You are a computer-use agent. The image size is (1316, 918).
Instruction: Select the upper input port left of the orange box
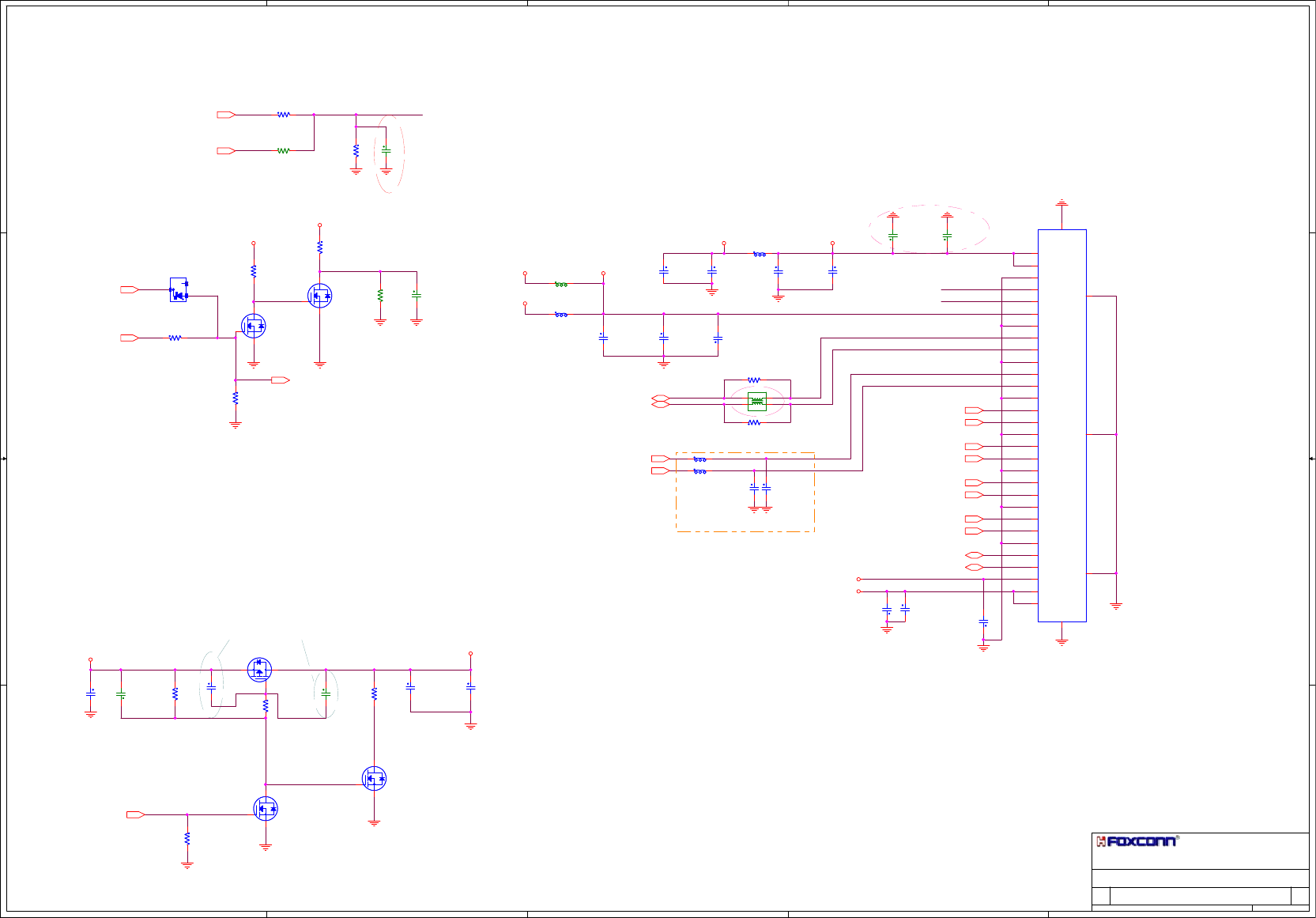(661, 459)
